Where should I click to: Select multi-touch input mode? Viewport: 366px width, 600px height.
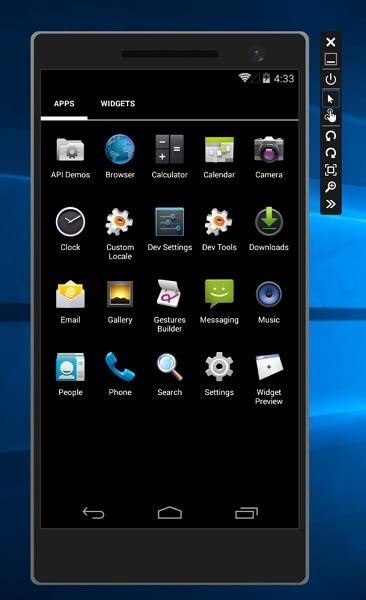coord(331,116)
